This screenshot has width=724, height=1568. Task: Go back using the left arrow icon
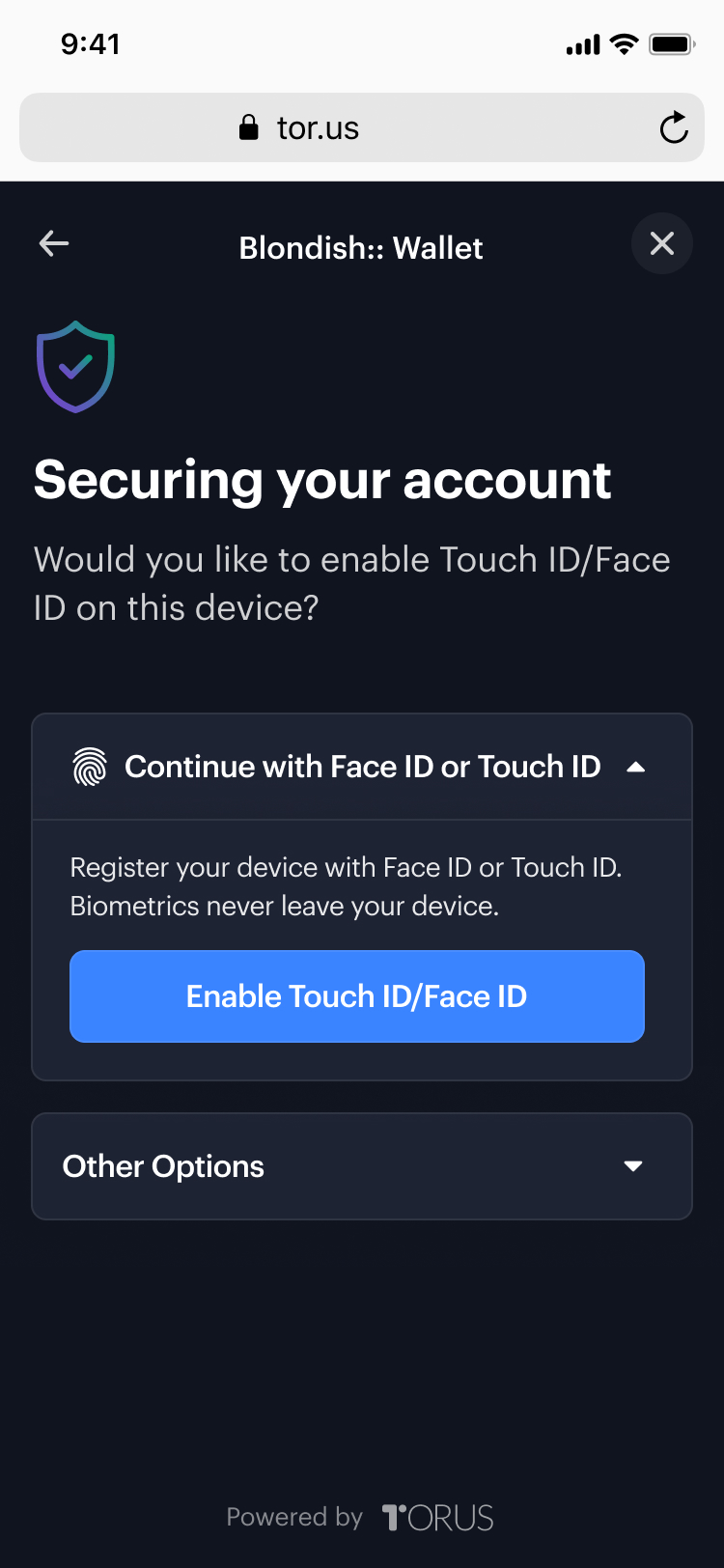(x=54, y=243)
